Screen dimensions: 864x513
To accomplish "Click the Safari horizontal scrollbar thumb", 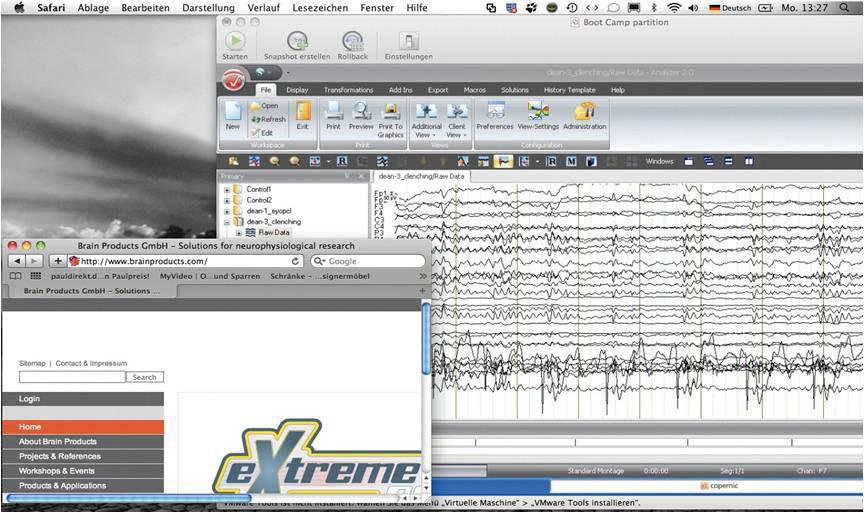I will tap(128, 498).
